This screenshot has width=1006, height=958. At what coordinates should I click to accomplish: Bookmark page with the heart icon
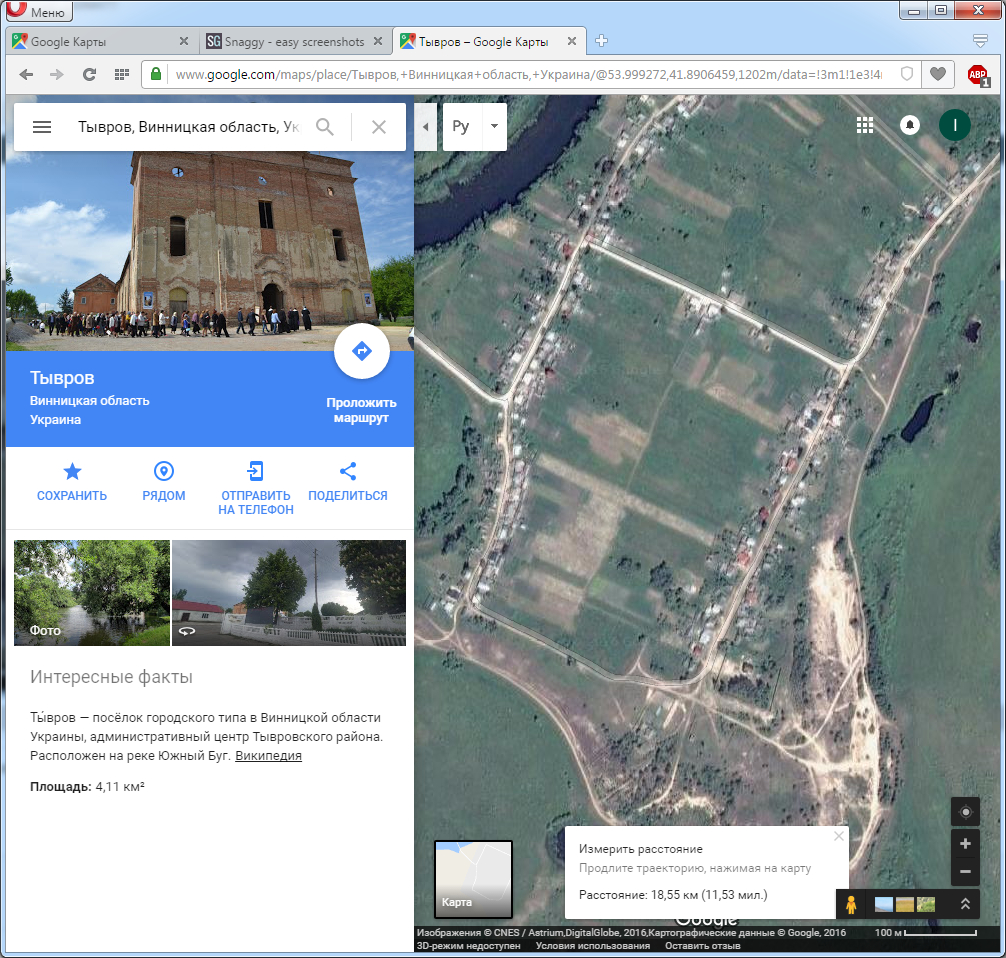(x=938, y=74)
